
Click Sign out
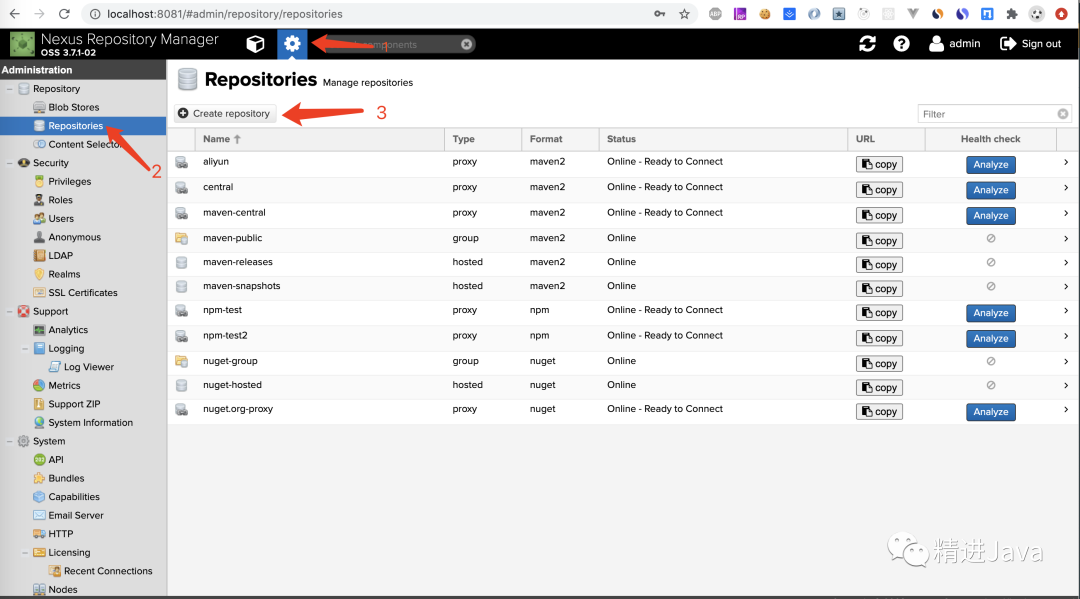pos(1030,44)
